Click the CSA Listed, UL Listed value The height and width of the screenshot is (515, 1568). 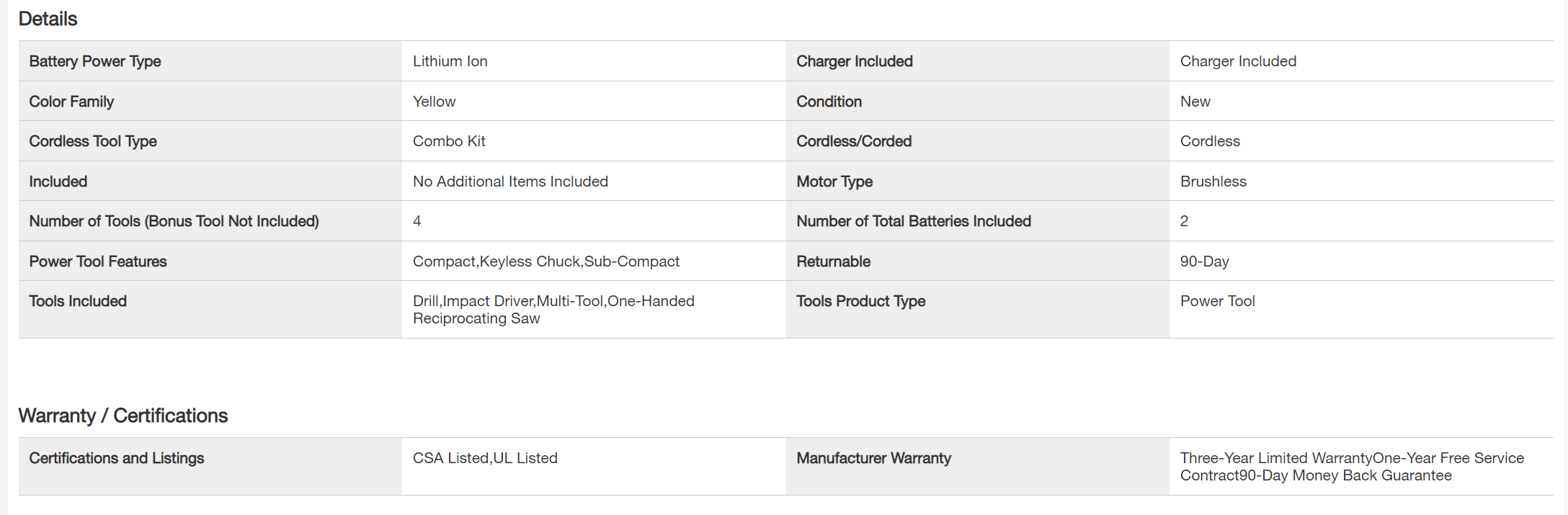[x=485, y=458]
